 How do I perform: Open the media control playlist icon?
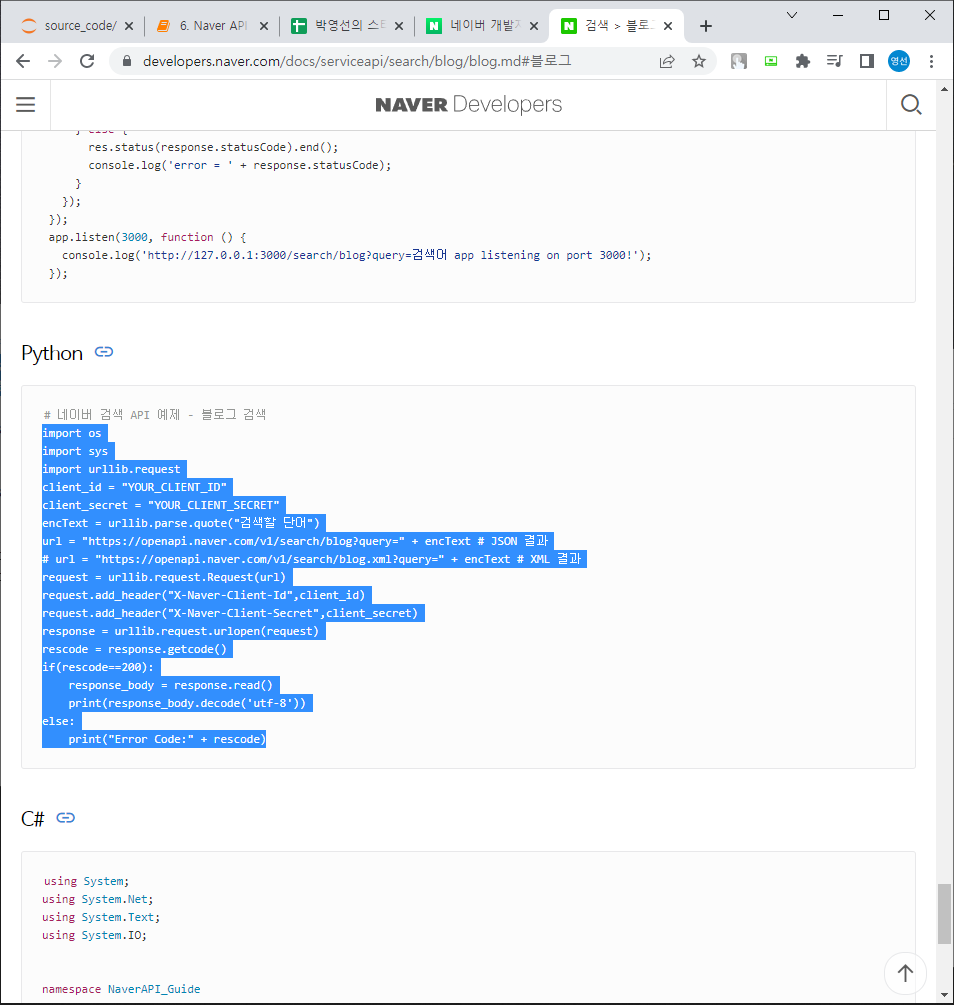pos(835,61)
